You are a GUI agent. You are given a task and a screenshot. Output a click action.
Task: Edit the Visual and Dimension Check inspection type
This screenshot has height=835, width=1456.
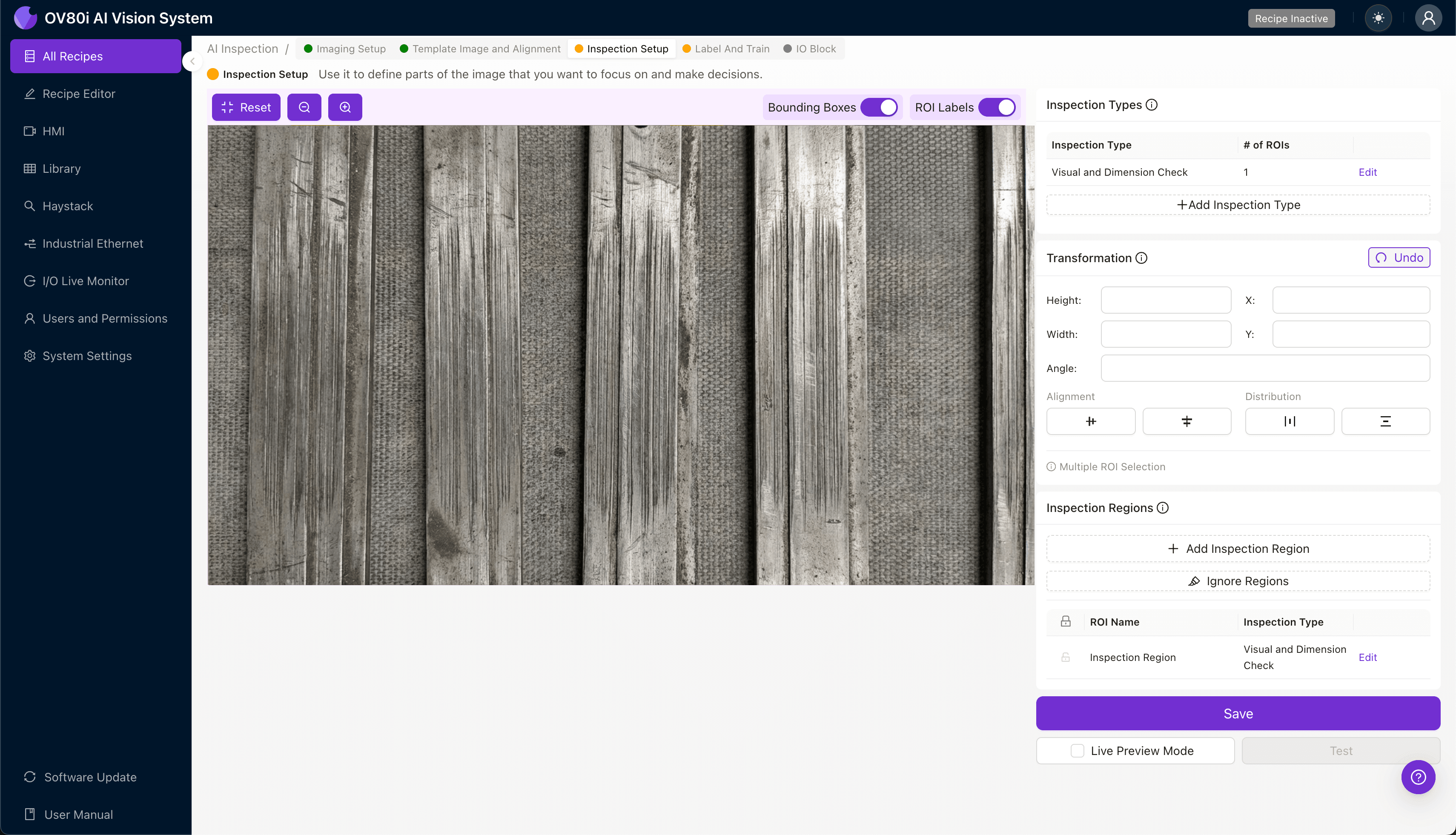point(1367,172)
